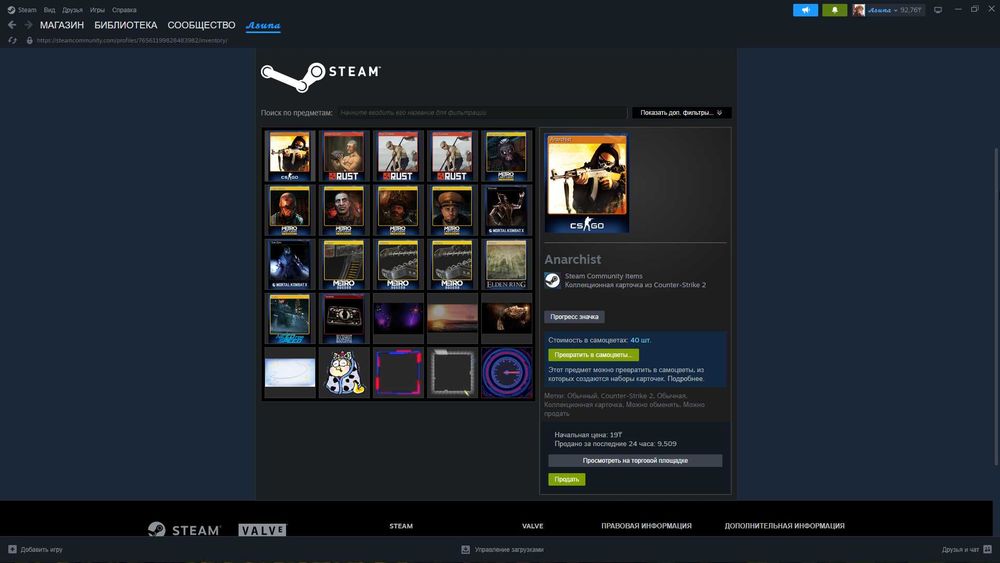Open the Steam menu in the title bar

click(27, 10)
